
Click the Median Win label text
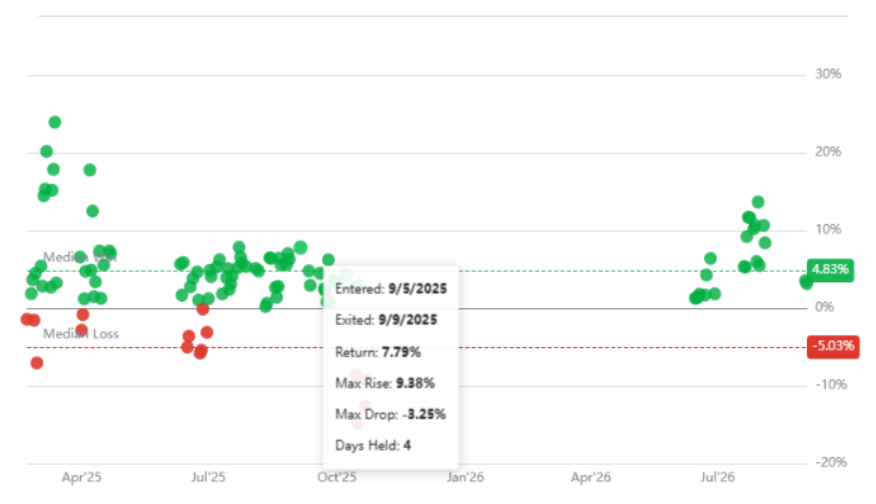(x=80, y=257)
